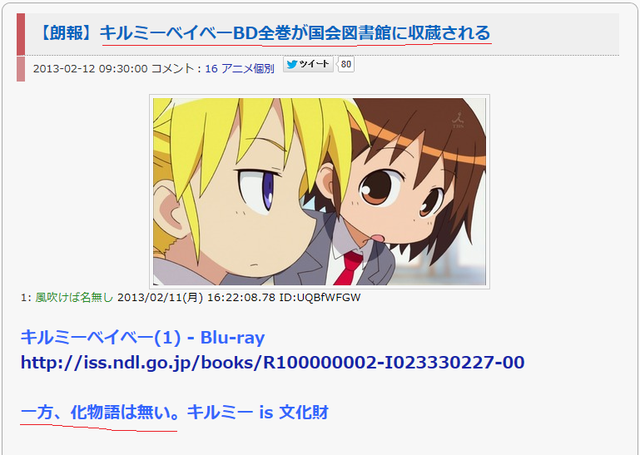Click the ツイート share button

tap(308, 64)
